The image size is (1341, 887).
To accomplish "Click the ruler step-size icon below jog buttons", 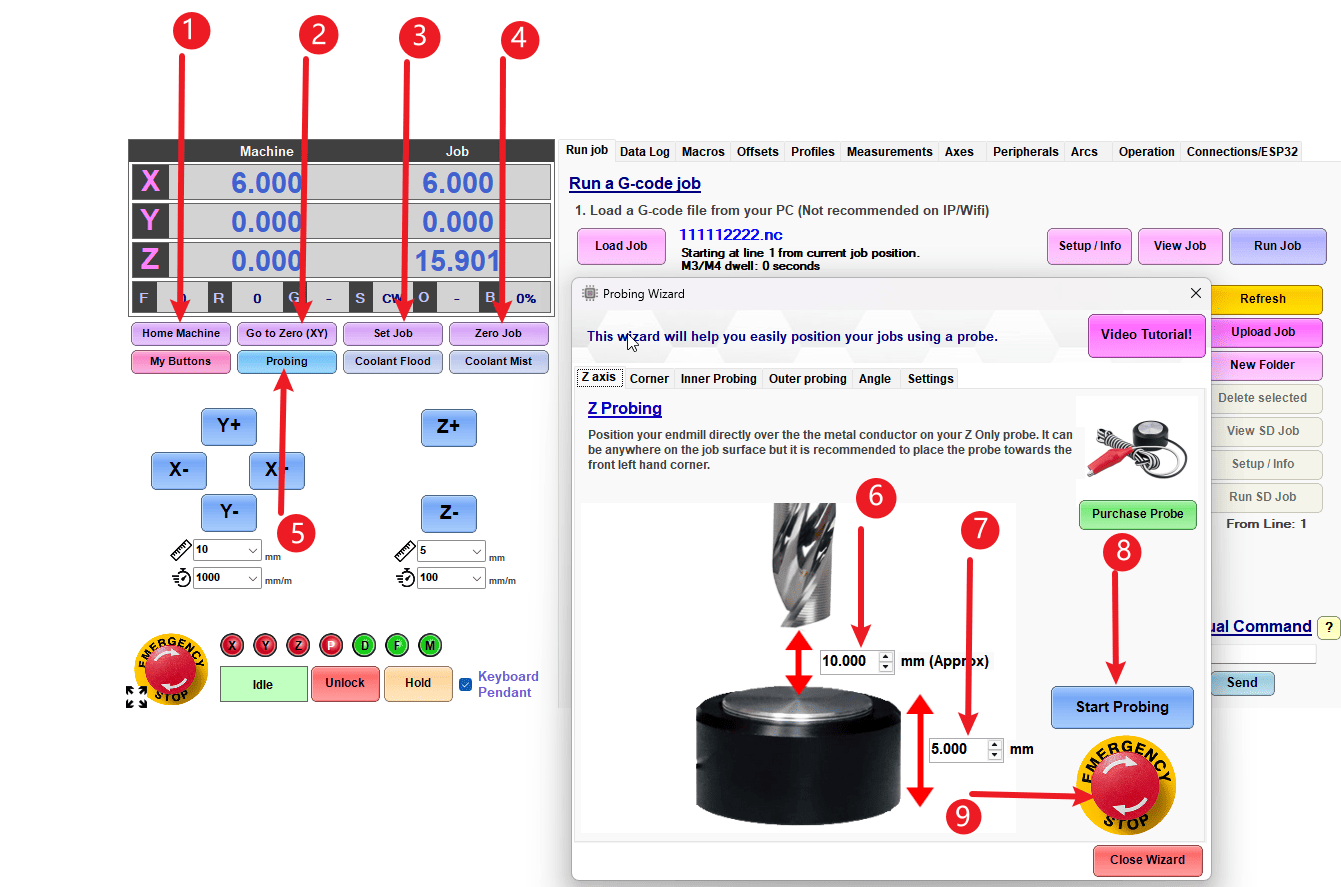I will [x=181, y=548].
